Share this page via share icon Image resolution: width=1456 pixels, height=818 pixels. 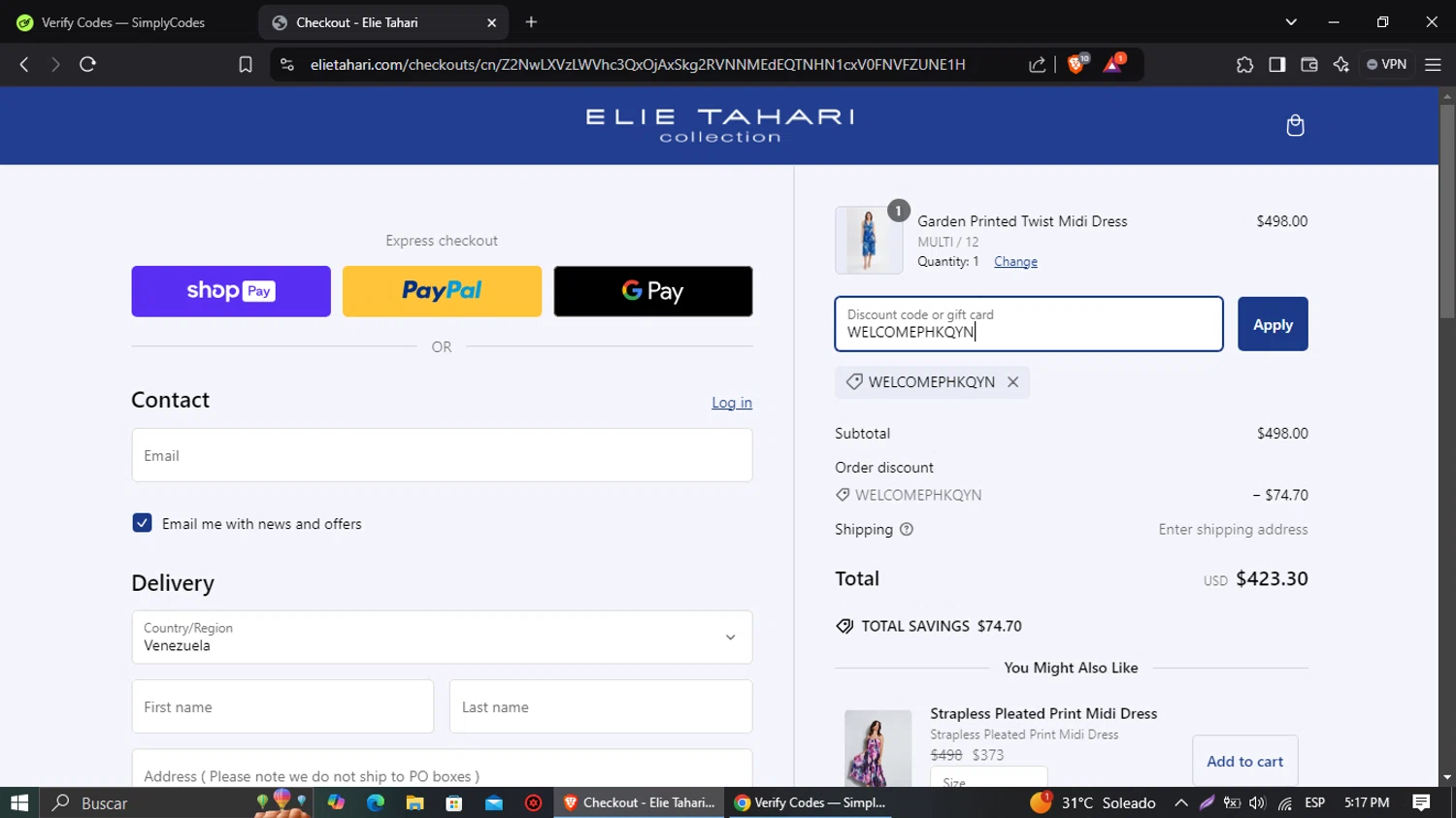coord(1038,64)
